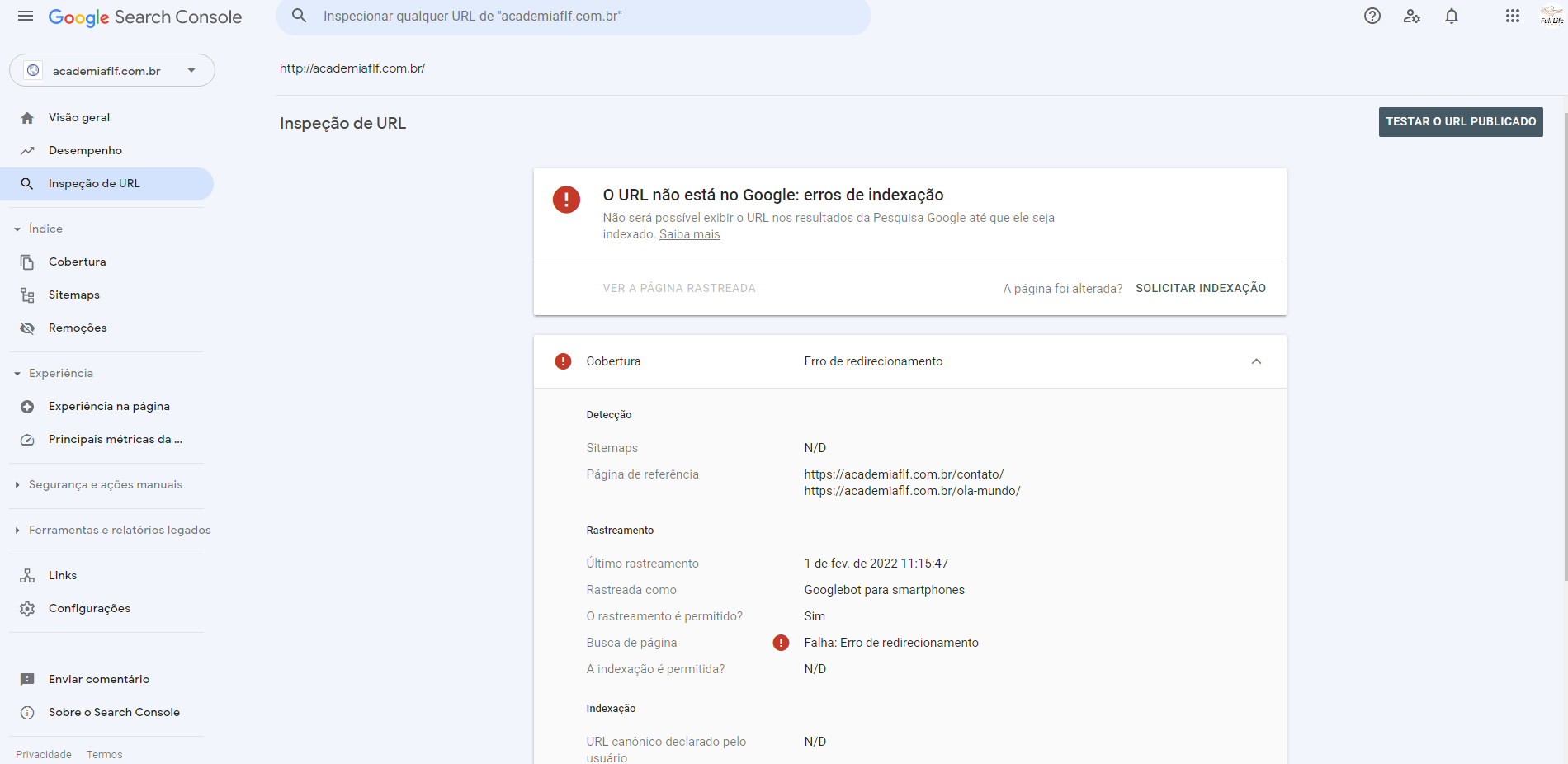Viewport: 1568px width, 764px height.
Task: Click the Sobre o Search Console info icon
Action: 27,713
